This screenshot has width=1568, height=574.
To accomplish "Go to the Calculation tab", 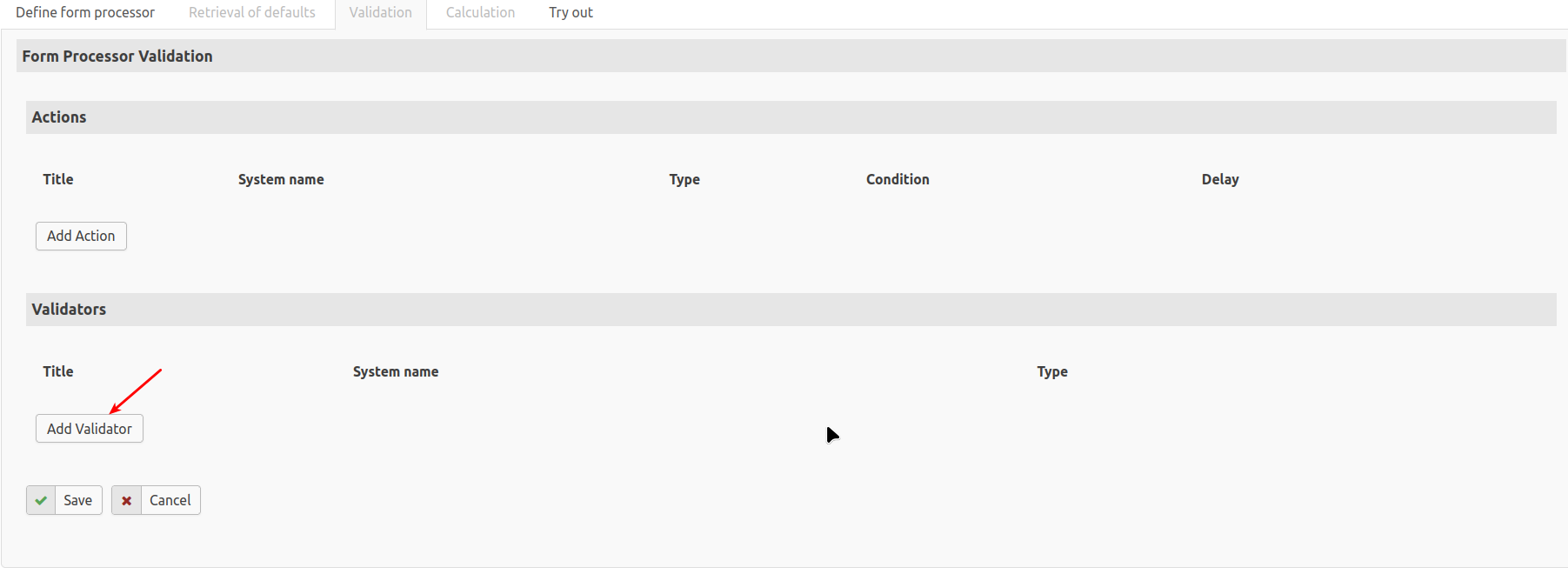I will 480,13.
